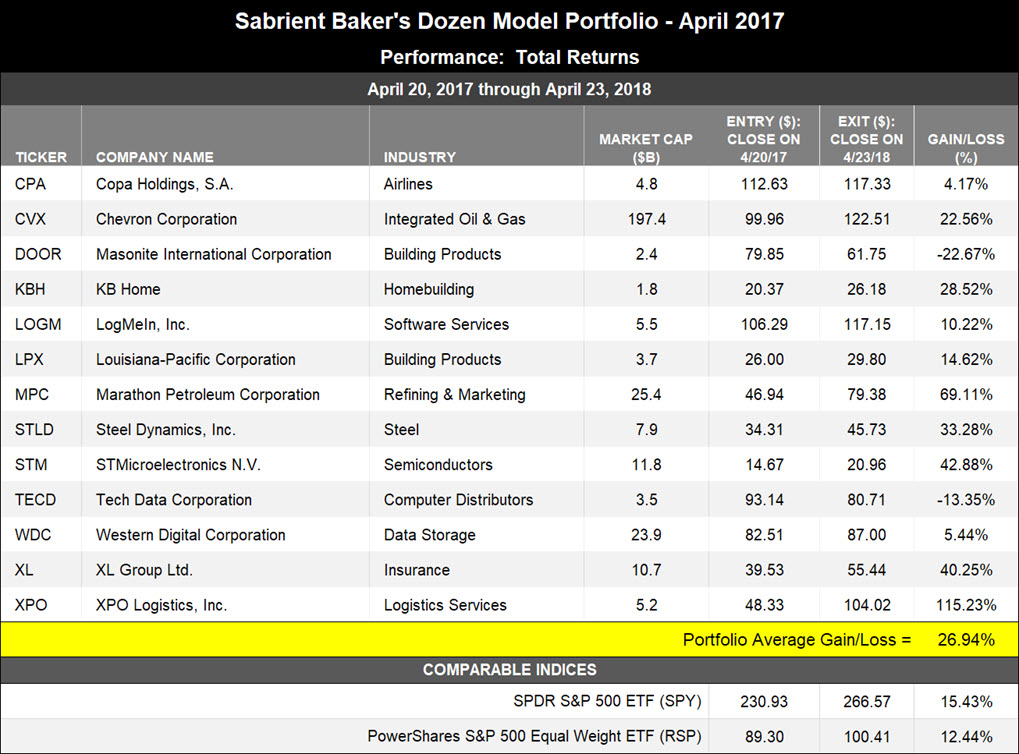Viewport: 1019px width, 754px height.
Task: Click the 26.94% portfolio average
Action: (966, 640)
